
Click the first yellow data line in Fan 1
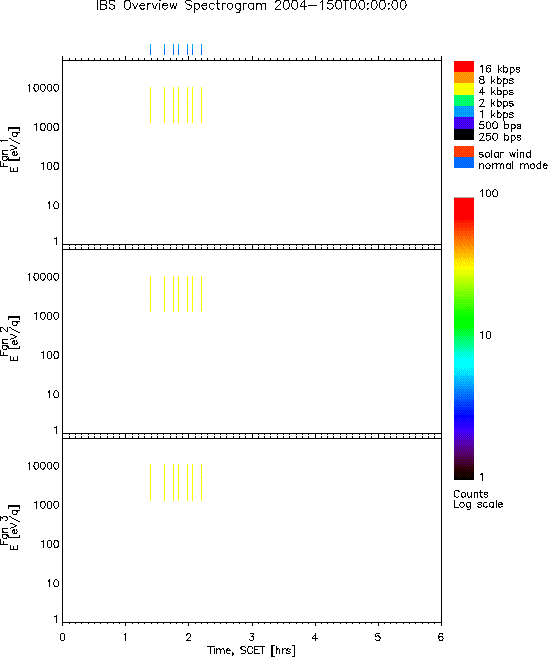click(150, 105)
